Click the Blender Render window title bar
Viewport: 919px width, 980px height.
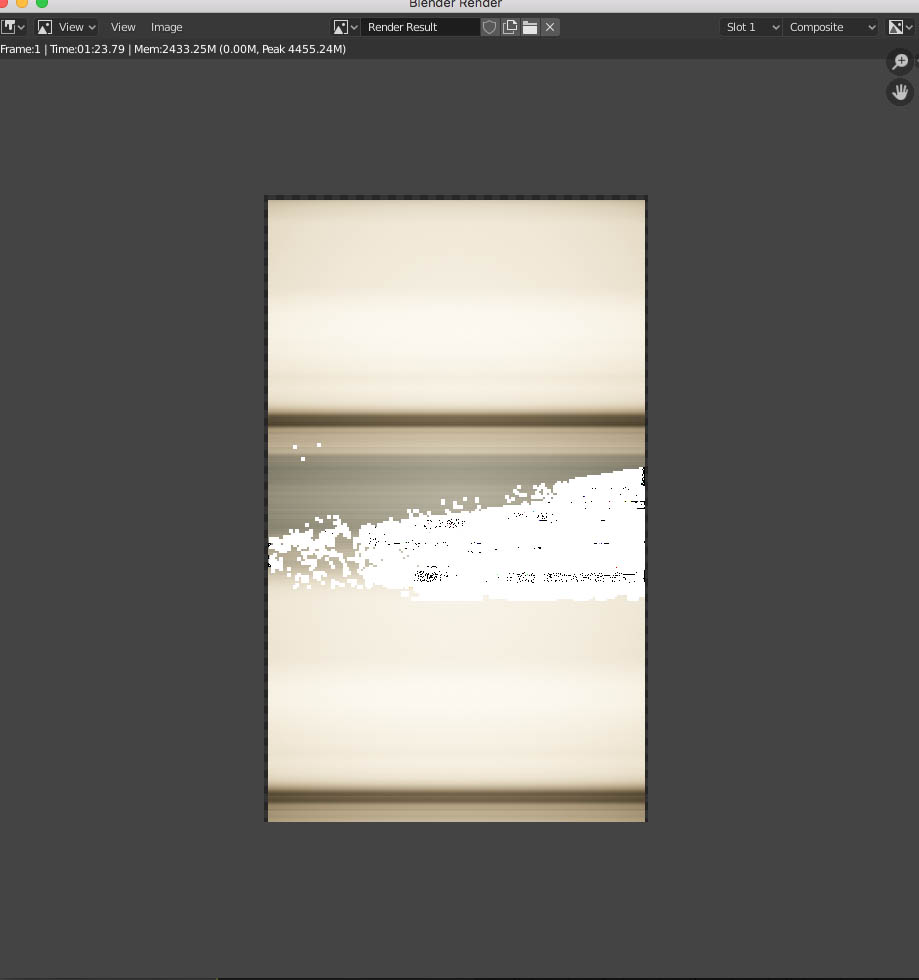click(x=455, y=4)
